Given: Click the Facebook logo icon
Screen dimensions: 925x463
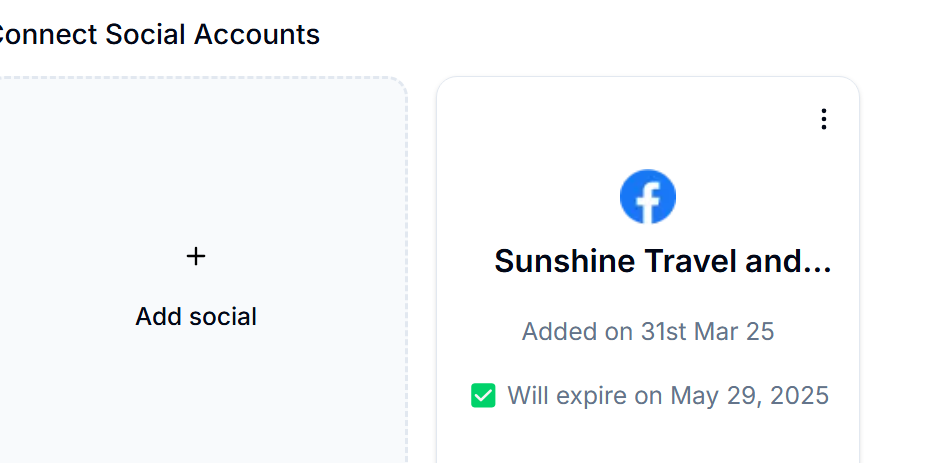Looking at the screenshot, I should click(648, 196).
